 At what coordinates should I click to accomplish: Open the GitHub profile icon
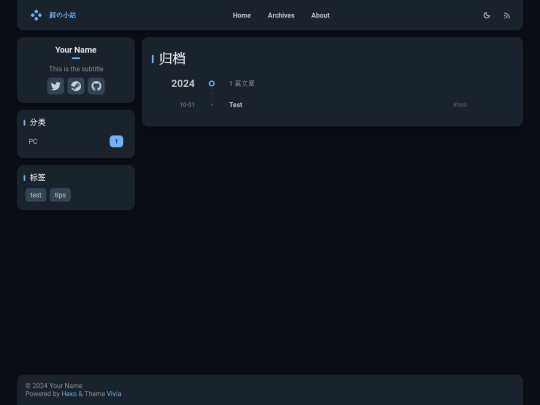[96, 86]
